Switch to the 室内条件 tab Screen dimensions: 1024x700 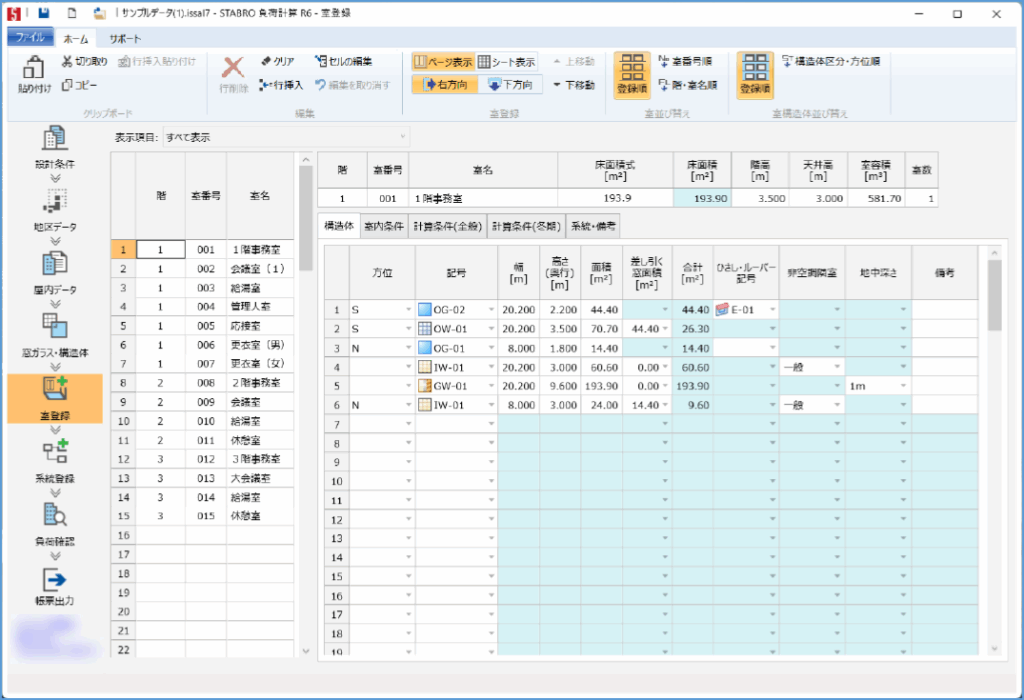383,226
